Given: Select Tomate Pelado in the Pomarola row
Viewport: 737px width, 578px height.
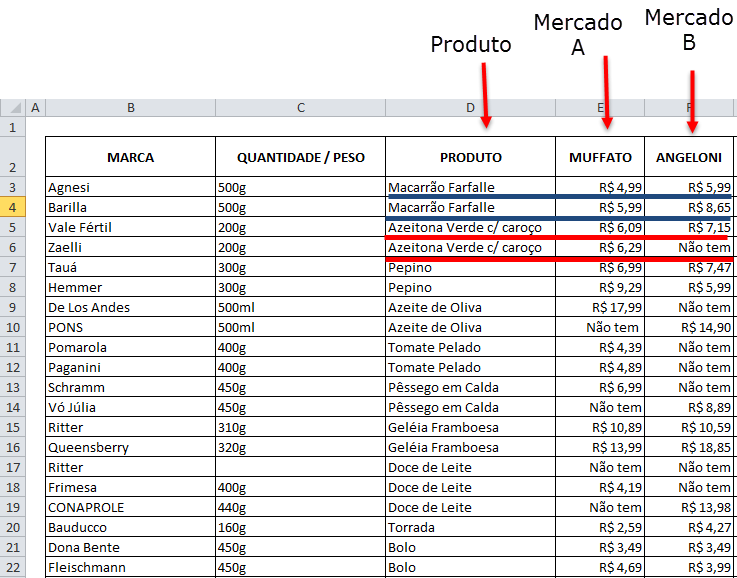Looking at the screenshot, I should pyautogui.click(x=470, y=347).
